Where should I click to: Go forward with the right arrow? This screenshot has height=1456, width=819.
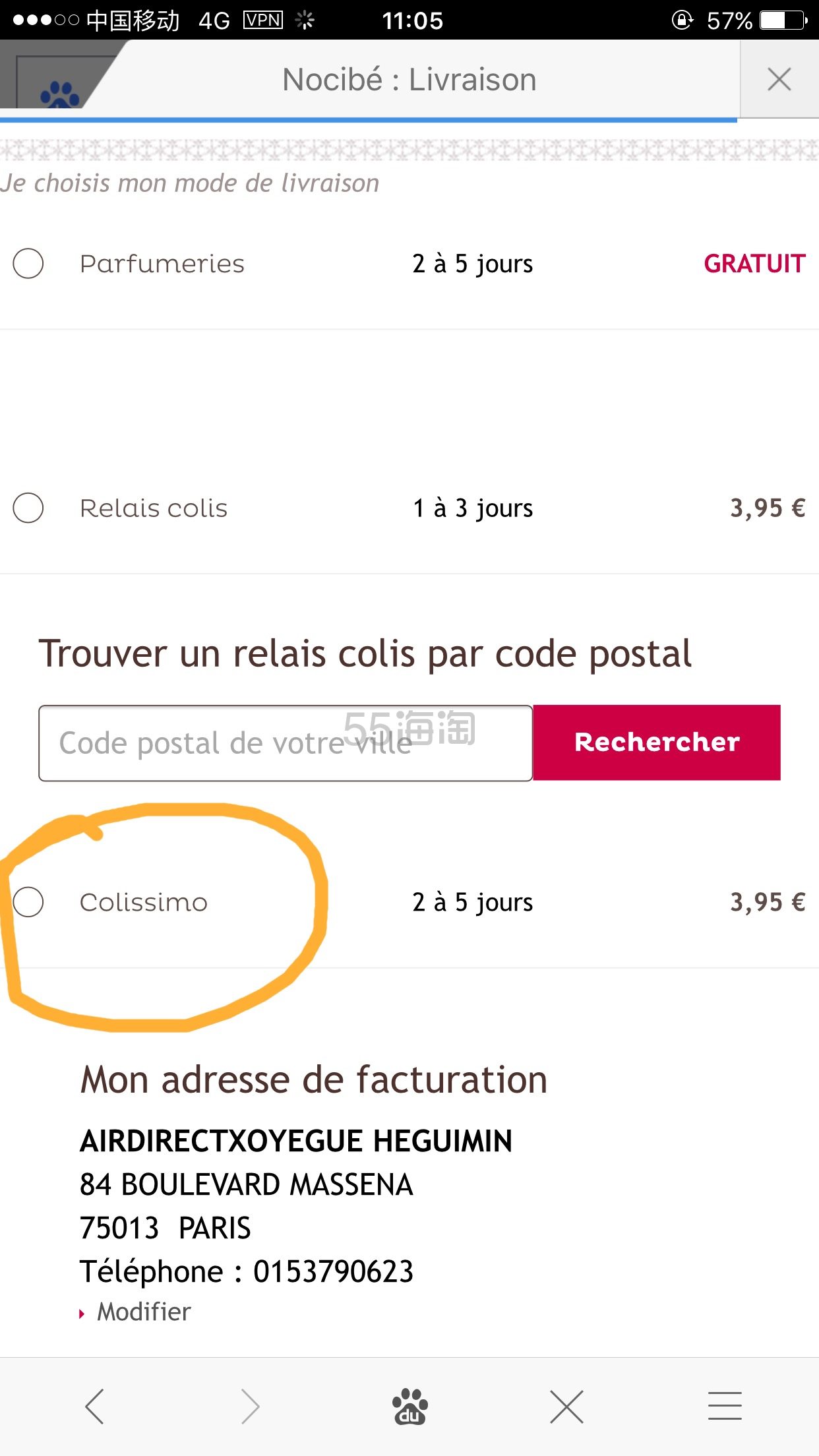[x=250, y=1407]
